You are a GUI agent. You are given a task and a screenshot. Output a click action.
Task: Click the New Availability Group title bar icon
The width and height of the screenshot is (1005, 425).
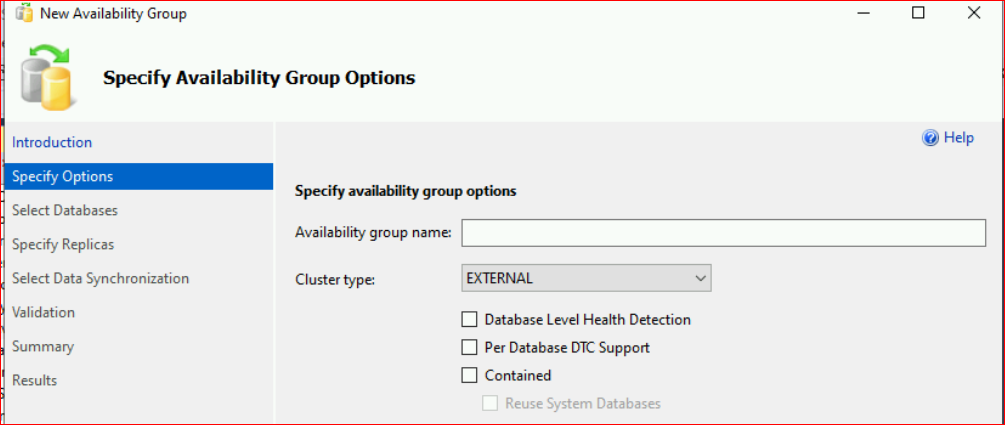24,14
